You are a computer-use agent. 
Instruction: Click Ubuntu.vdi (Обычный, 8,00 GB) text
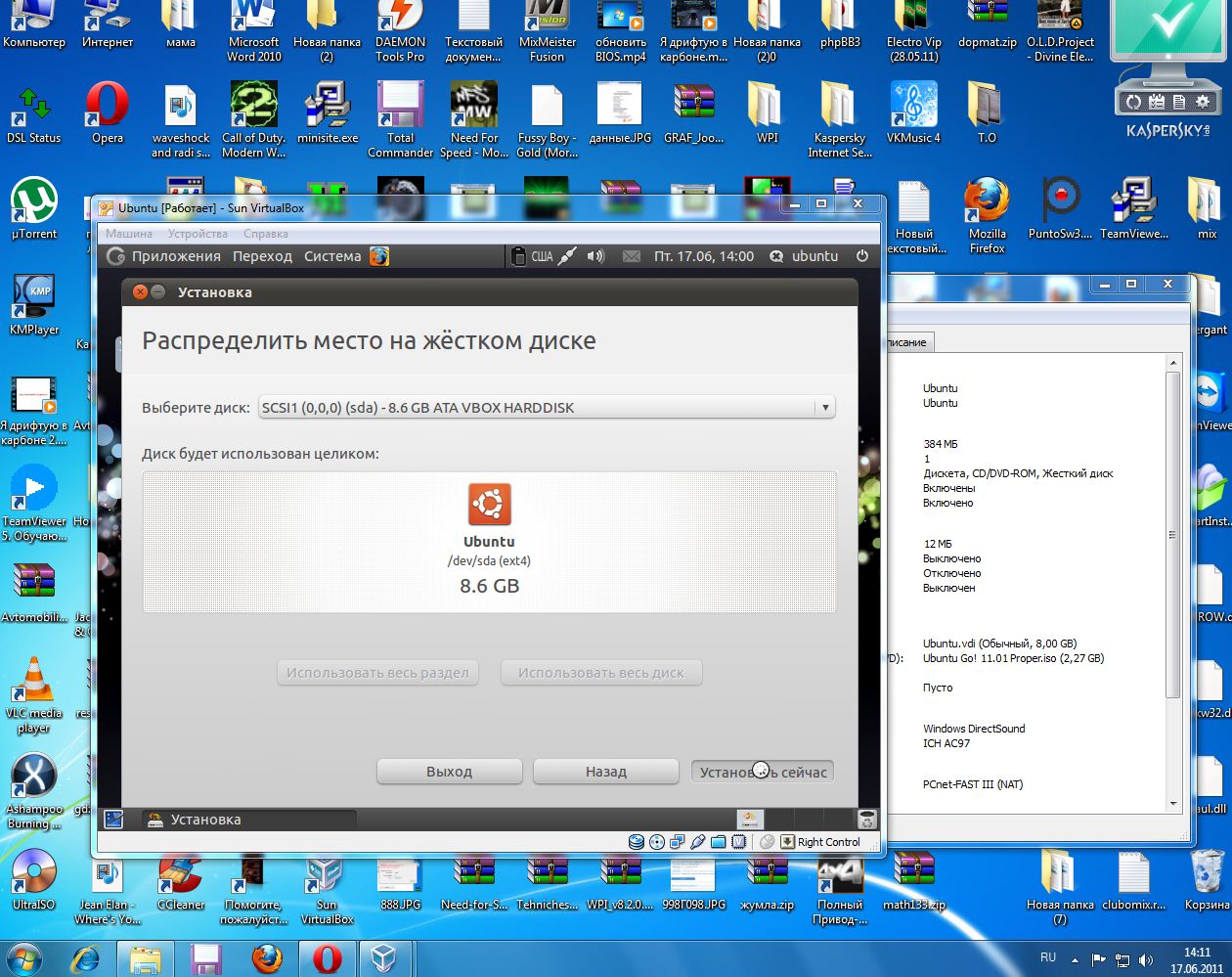999,644
